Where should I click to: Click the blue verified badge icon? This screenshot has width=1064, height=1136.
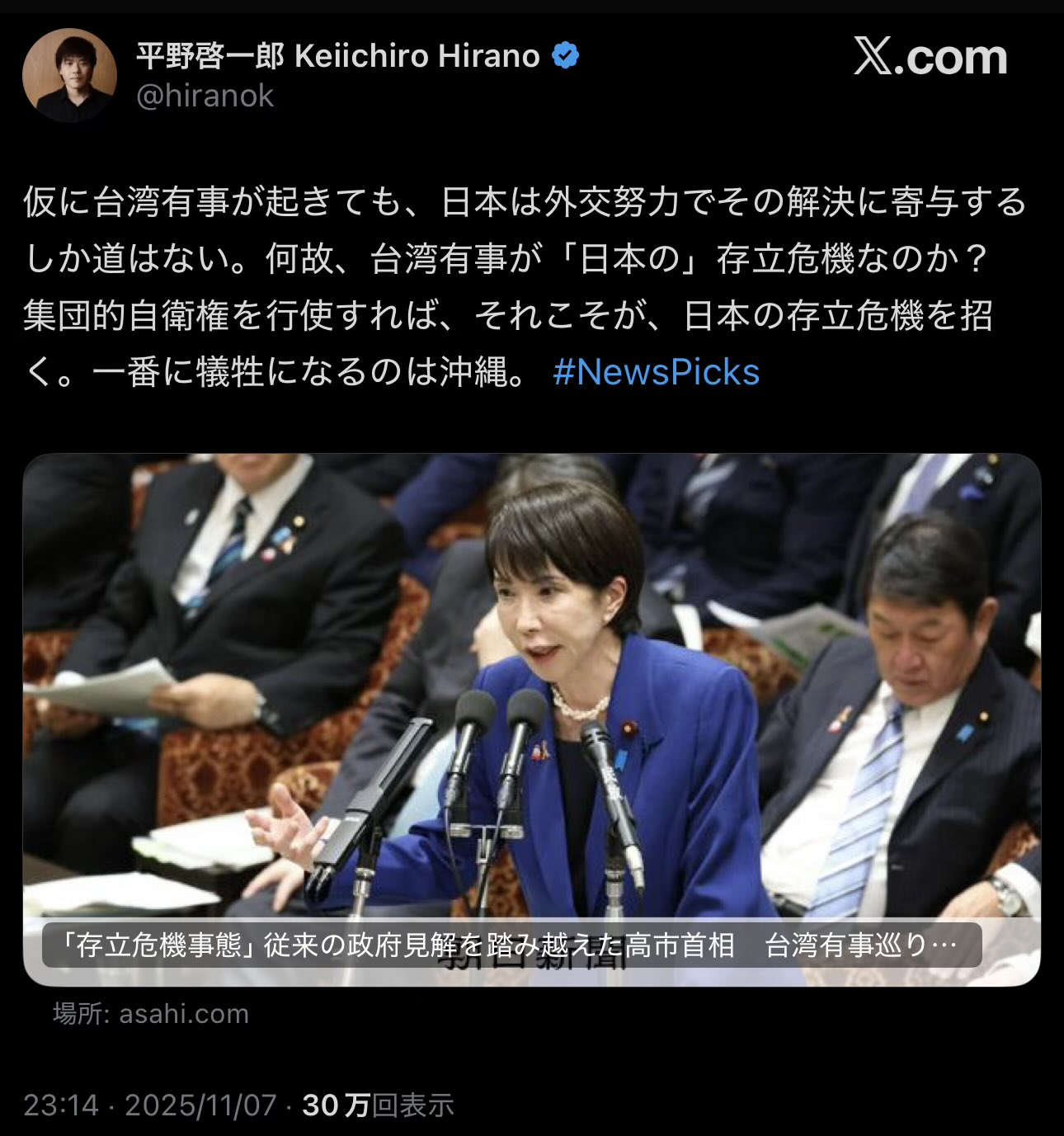[565, 56]
